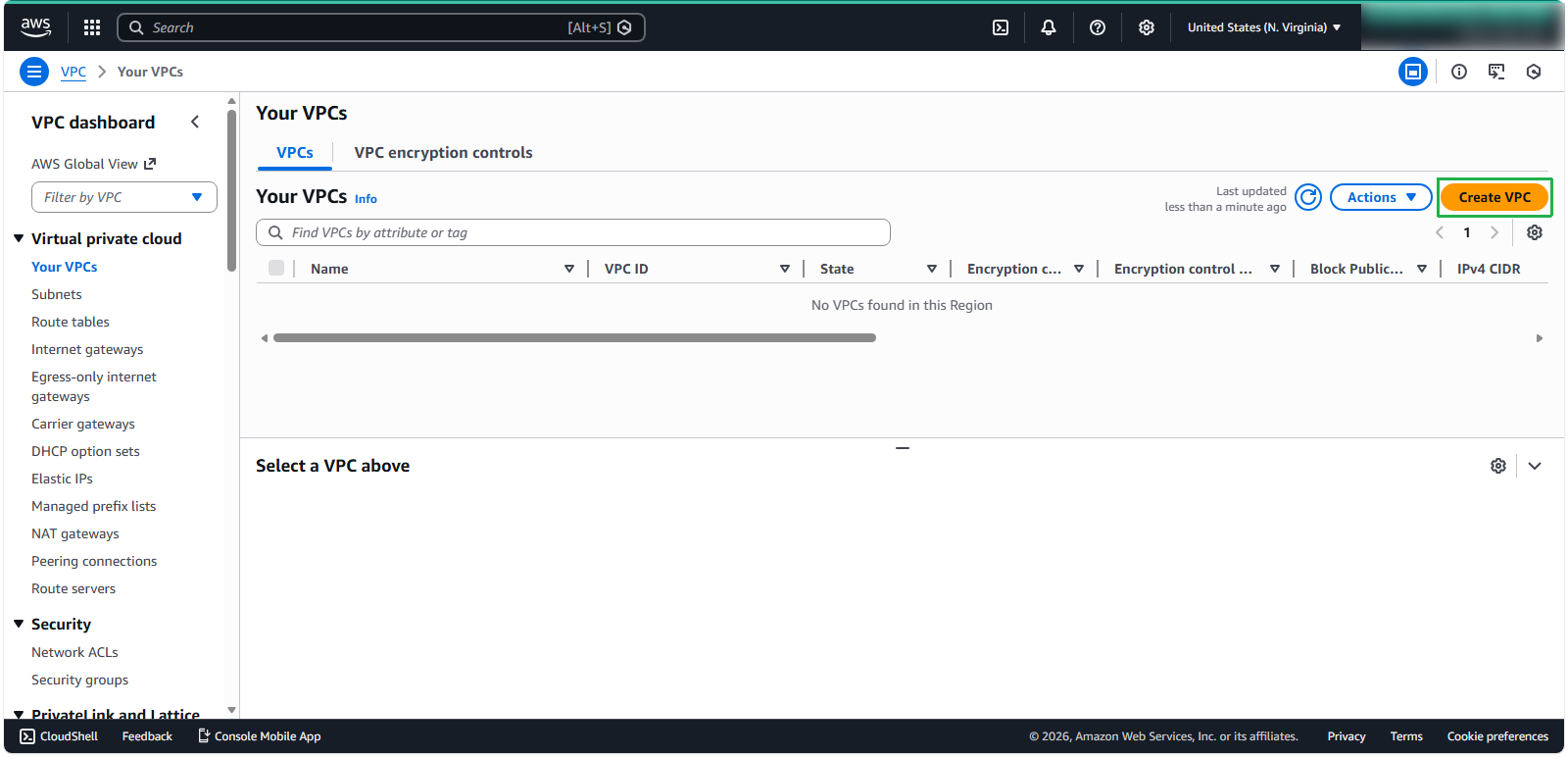Image resolution: width=1568 pixels, height=757 pixels.
Task: Open DHCP option sets in sidebar
Action: click(85, 451)
